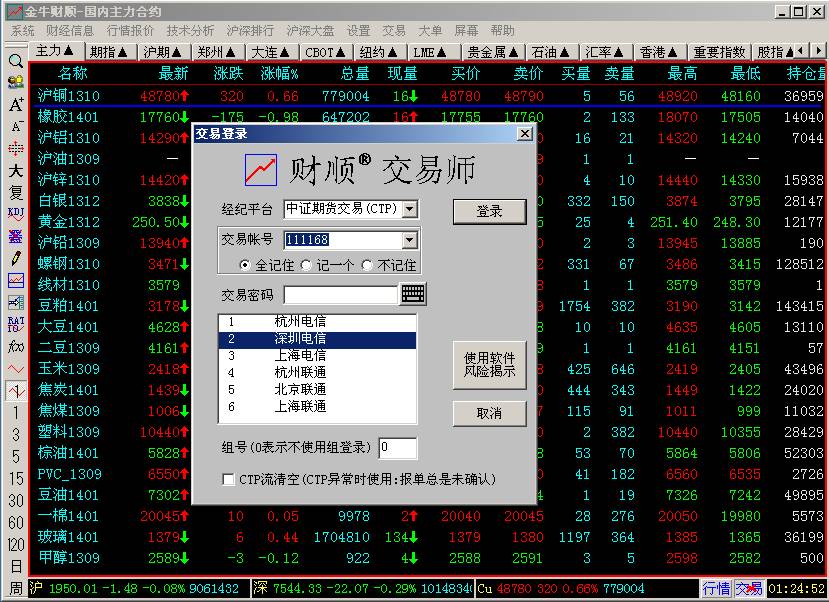Viewport: 829px width, 602px height.
Task: Choose the 30-minute period in left toolbar
Action: click(16, 500)
